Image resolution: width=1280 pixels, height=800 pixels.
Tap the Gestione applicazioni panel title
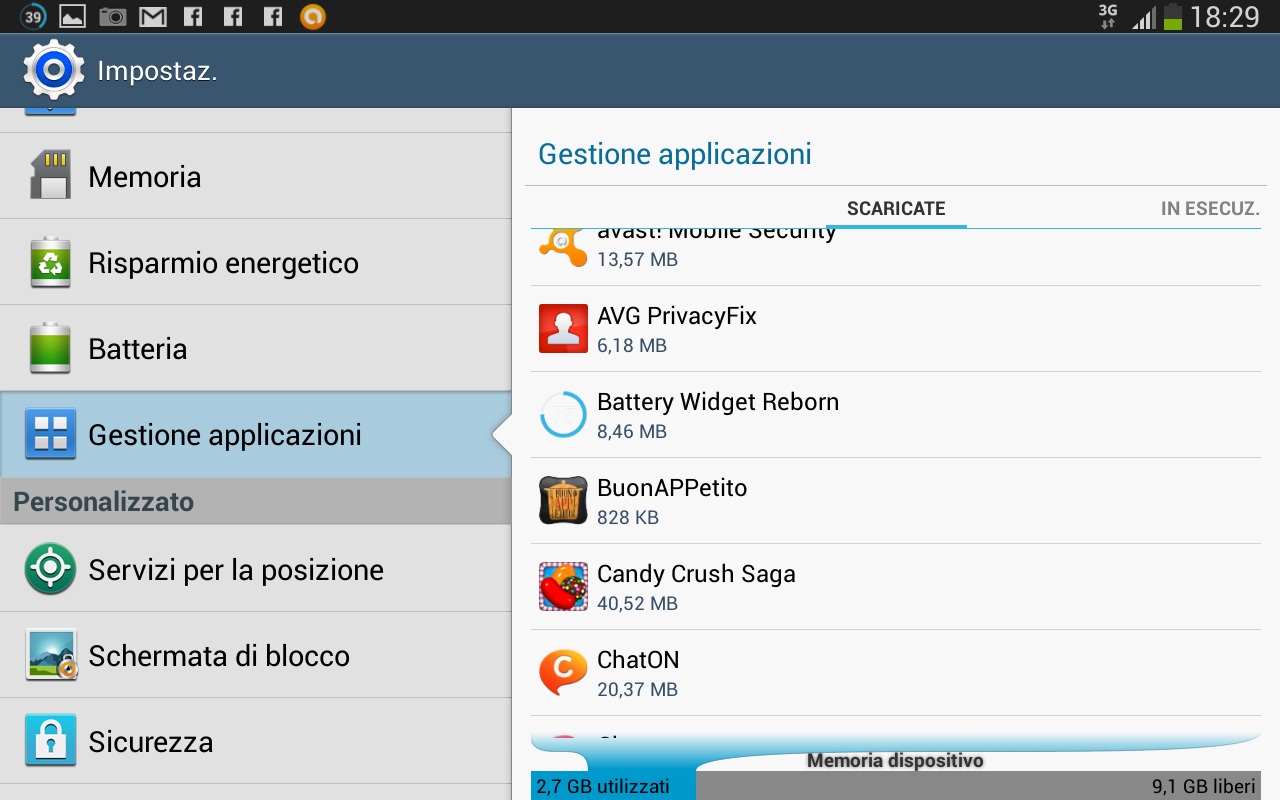click(x=675, y=154)
